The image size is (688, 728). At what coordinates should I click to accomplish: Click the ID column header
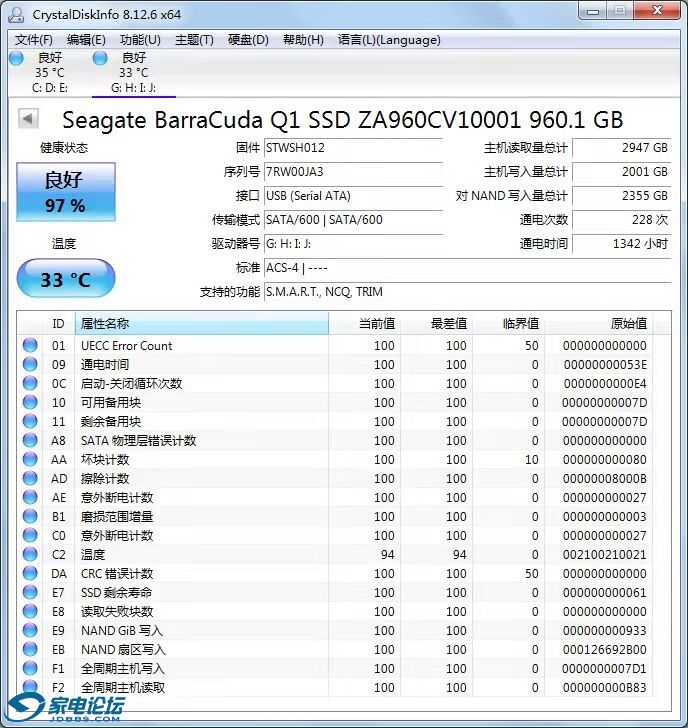tap(58, 323)
